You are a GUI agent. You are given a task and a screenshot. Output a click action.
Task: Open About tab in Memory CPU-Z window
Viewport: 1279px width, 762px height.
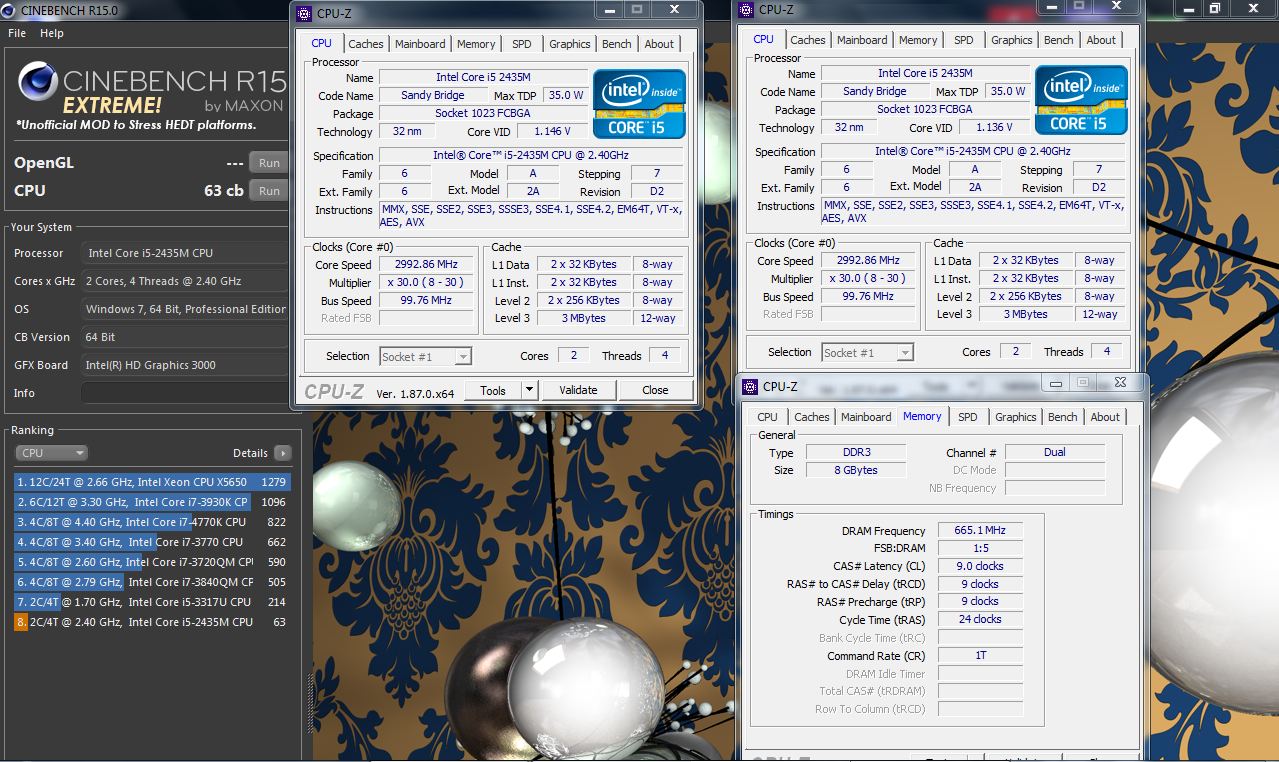pos(1105,417)
